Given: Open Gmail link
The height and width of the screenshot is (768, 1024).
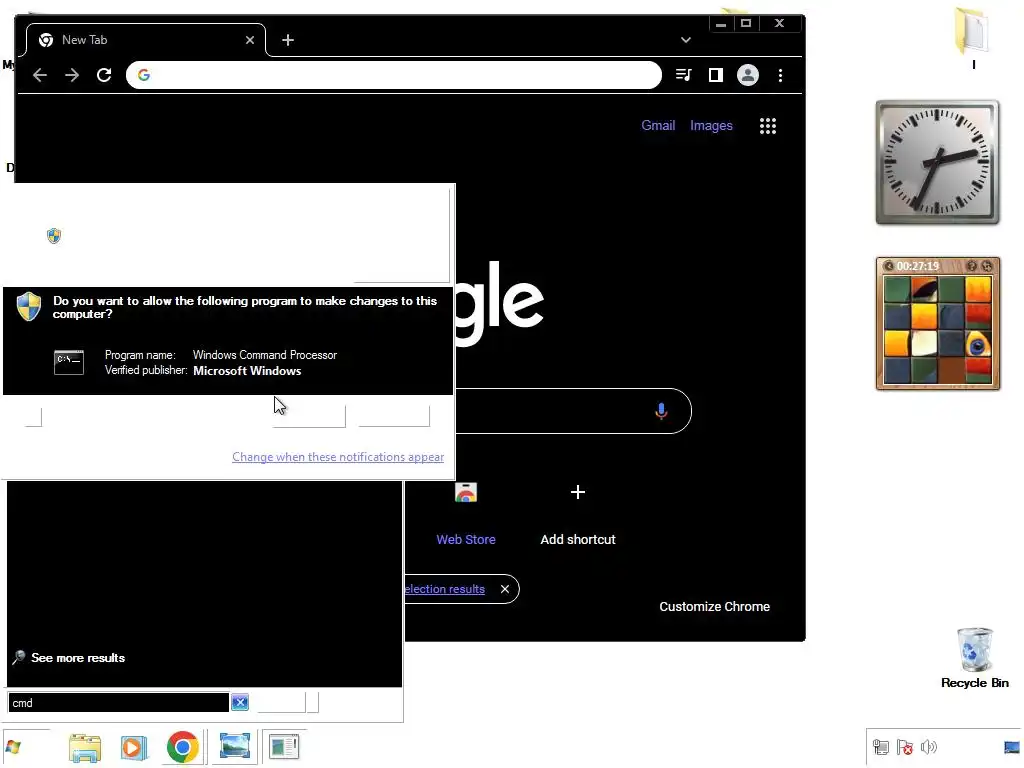Looking at the screenshot, I should 658,125.
